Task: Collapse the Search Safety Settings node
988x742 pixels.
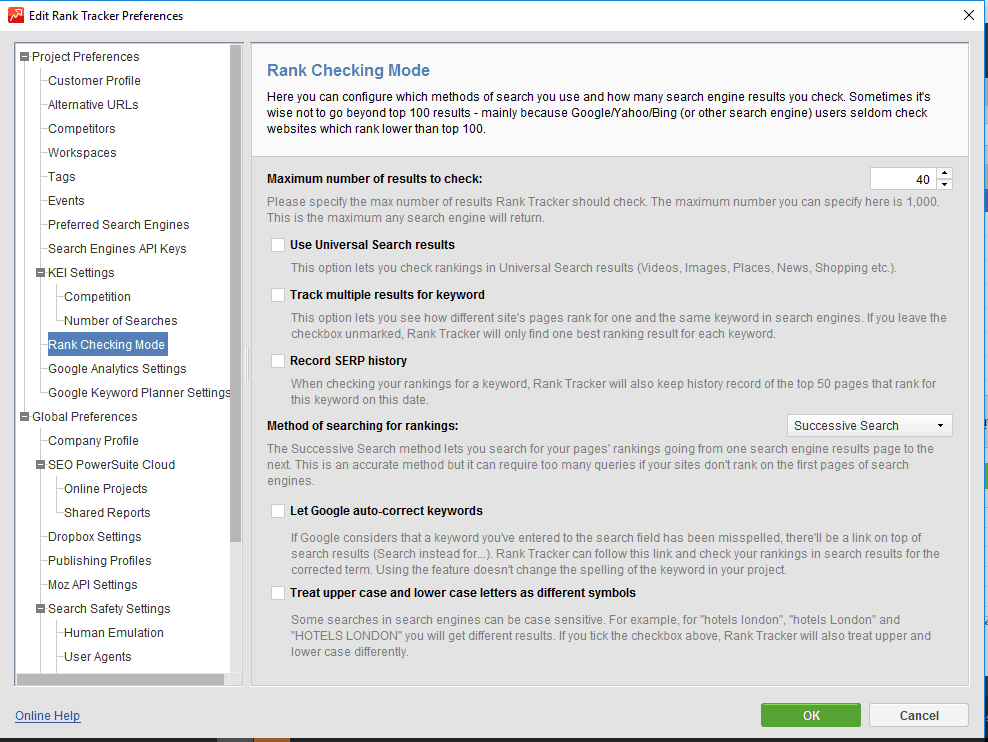Action: pyautogui.click(x=40, y=609)
